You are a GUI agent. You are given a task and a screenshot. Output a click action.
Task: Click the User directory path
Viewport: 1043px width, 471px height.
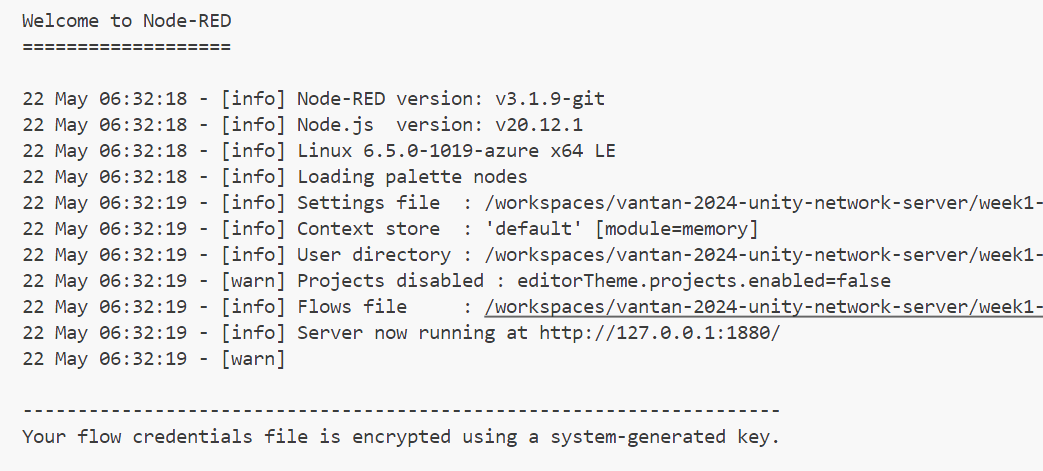click(763, 255)
